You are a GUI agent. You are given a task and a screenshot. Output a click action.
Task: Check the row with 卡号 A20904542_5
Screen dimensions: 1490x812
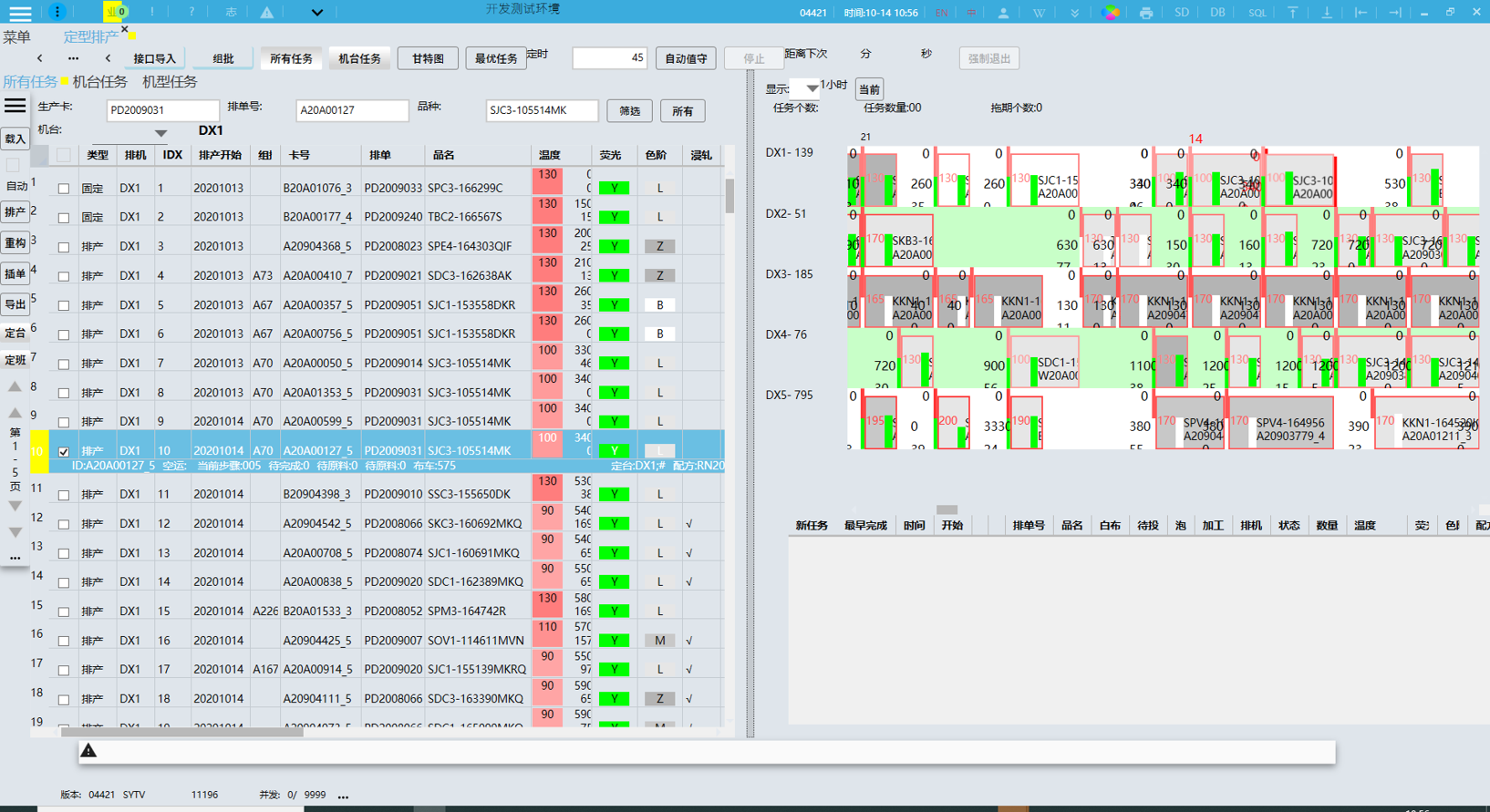click(64, 524)
